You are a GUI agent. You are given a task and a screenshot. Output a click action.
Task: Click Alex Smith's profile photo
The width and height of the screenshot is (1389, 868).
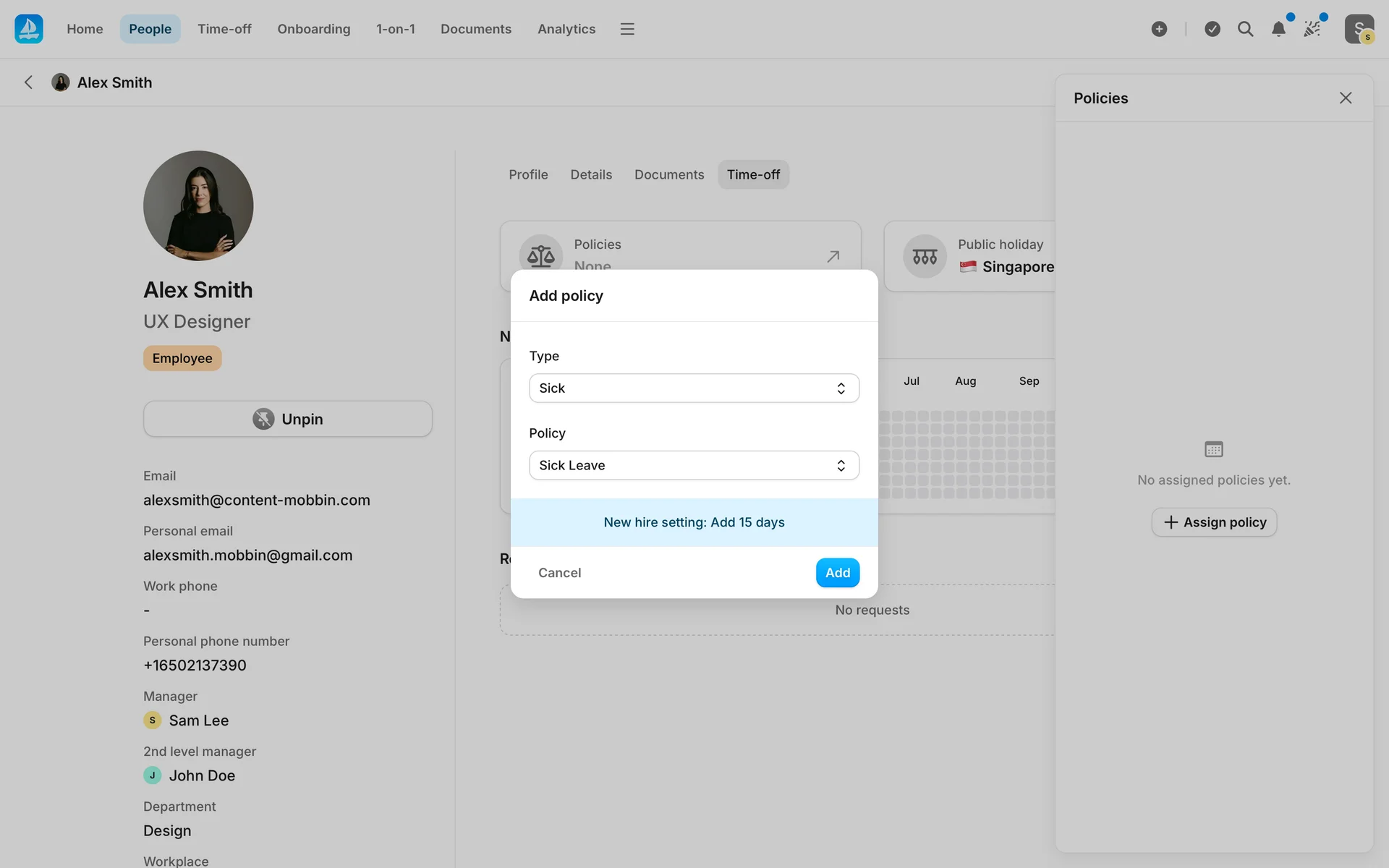click(198, 205)
